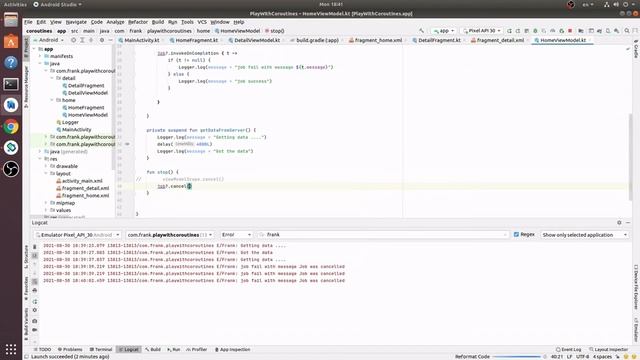Open Emulator Pixel_API_30 device dropdown in Logcat
The height and width of the screenshot is (360, 640).
(x=78, y=235)
